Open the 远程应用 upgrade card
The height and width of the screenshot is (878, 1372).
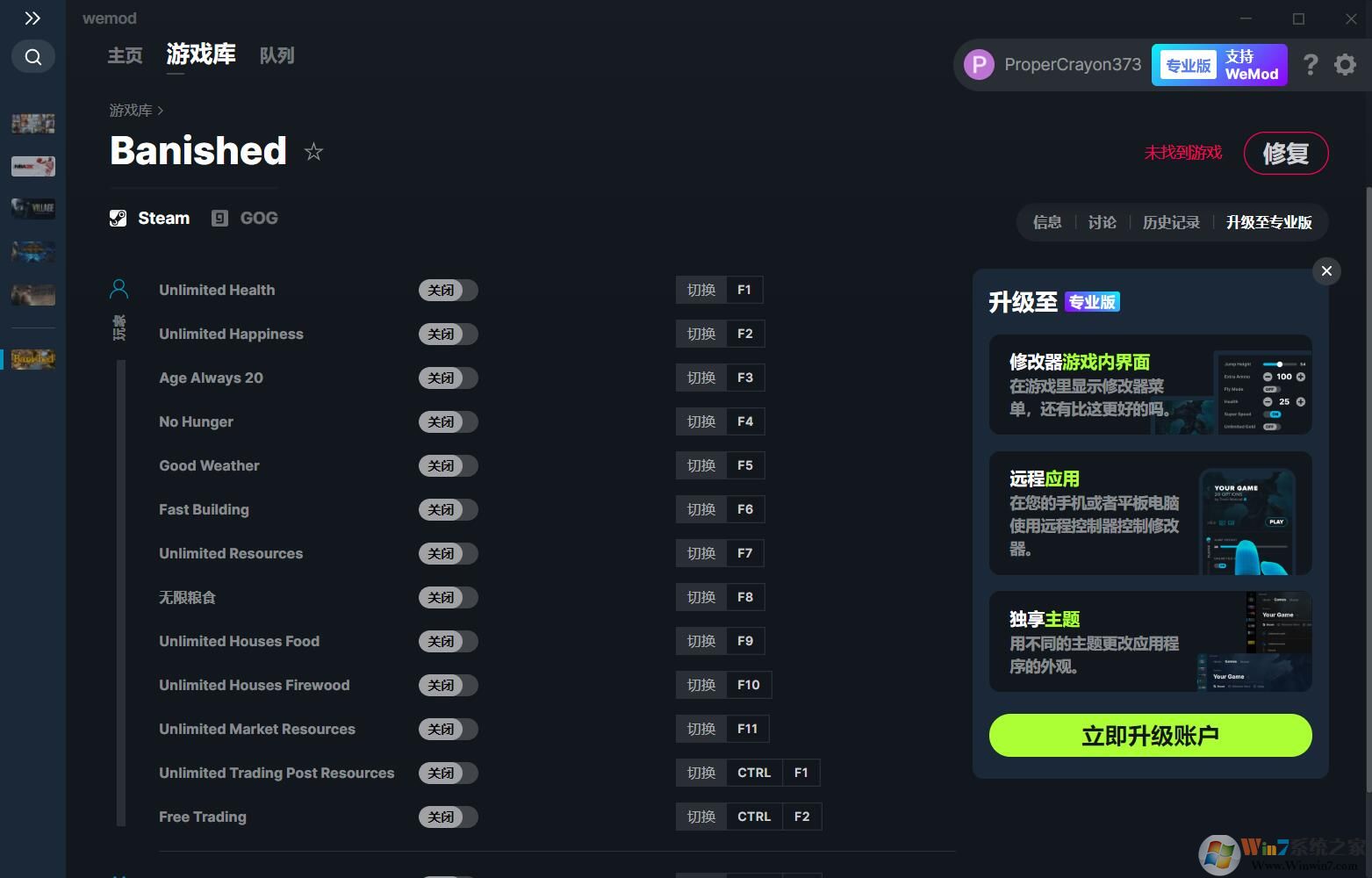pyautogui.click(x=1150, y=514)
